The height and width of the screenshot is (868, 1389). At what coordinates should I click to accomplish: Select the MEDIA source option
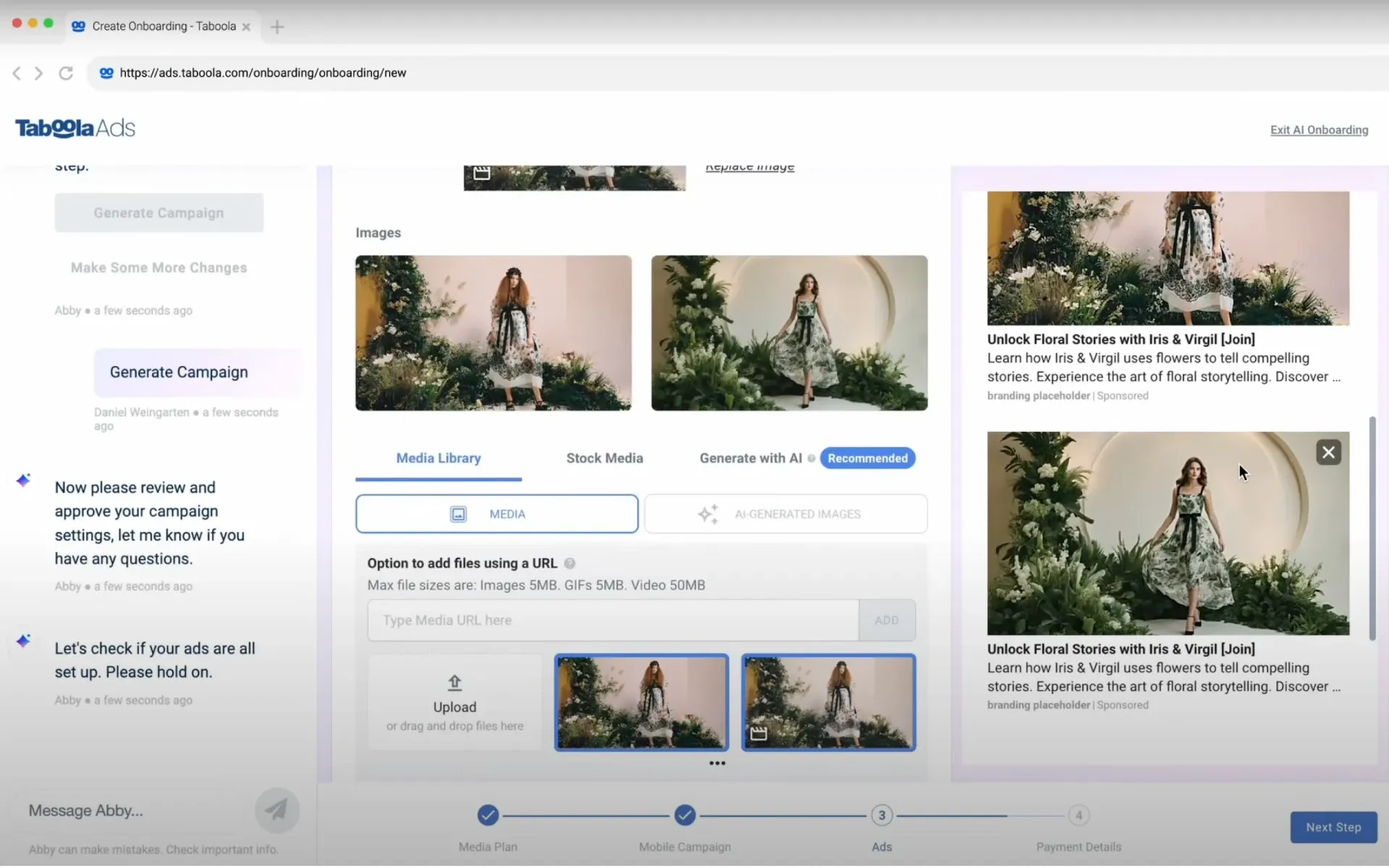pos(496,514)
